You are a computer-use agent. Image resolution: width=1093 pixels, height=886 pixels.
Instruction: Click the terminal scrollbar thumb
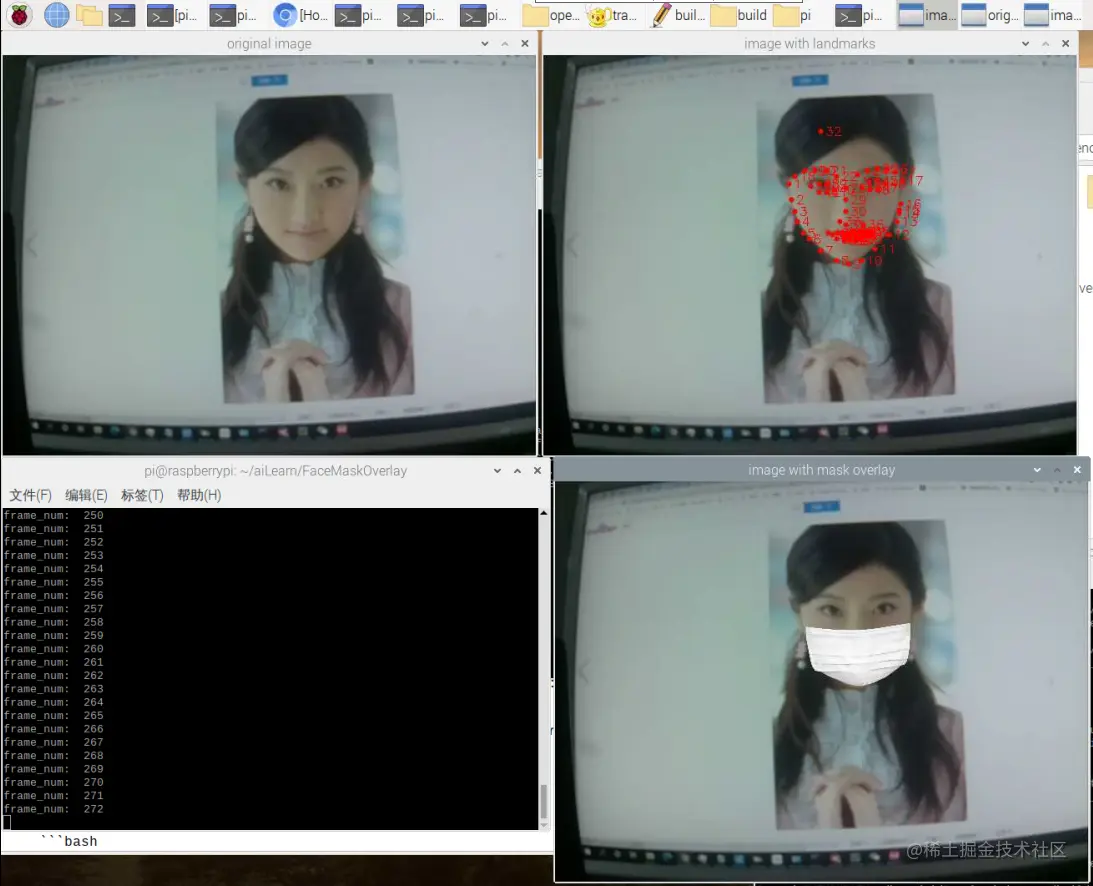coord(544,802)
